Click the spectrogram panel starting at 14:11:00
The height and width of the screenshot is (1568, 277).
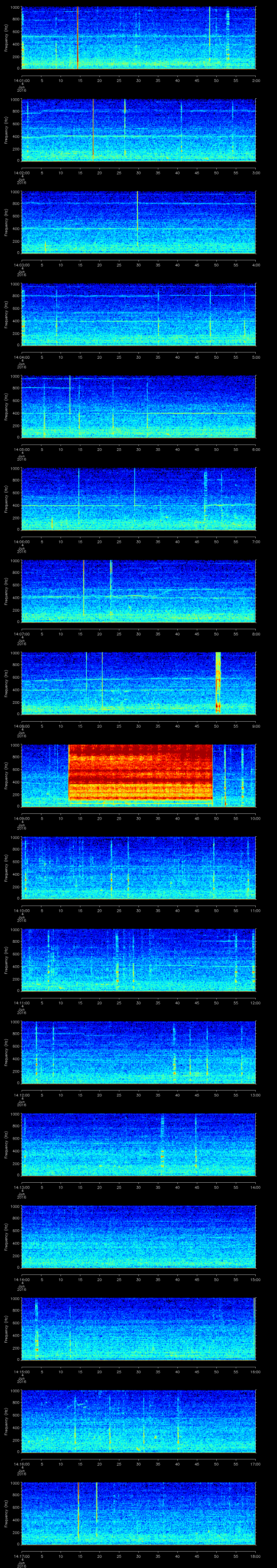point(139,960)
